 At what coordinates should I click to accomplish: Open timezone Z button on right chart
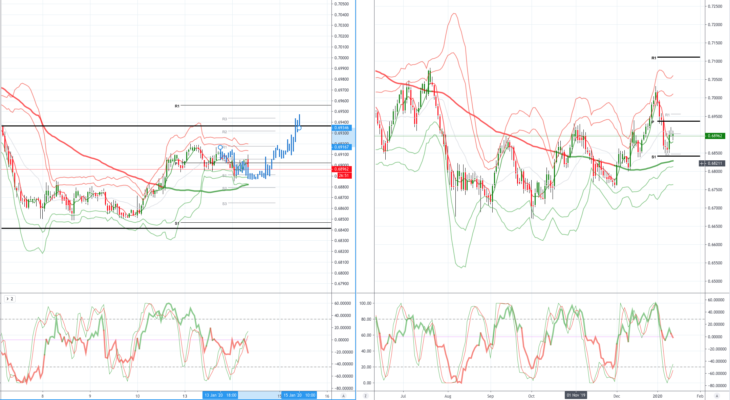tap(365, 396)
